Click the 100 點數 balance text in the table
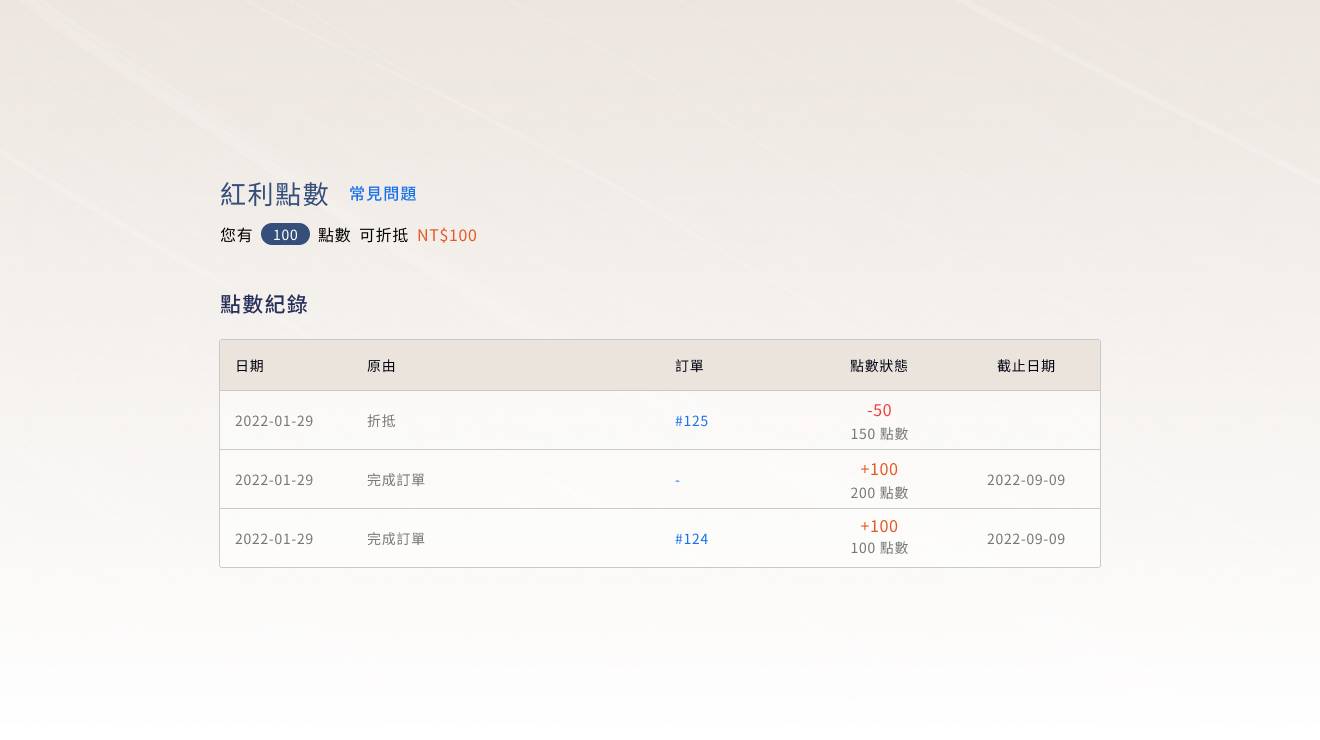The height and width of the screenshot is (740, 1320). coord(879,548)
